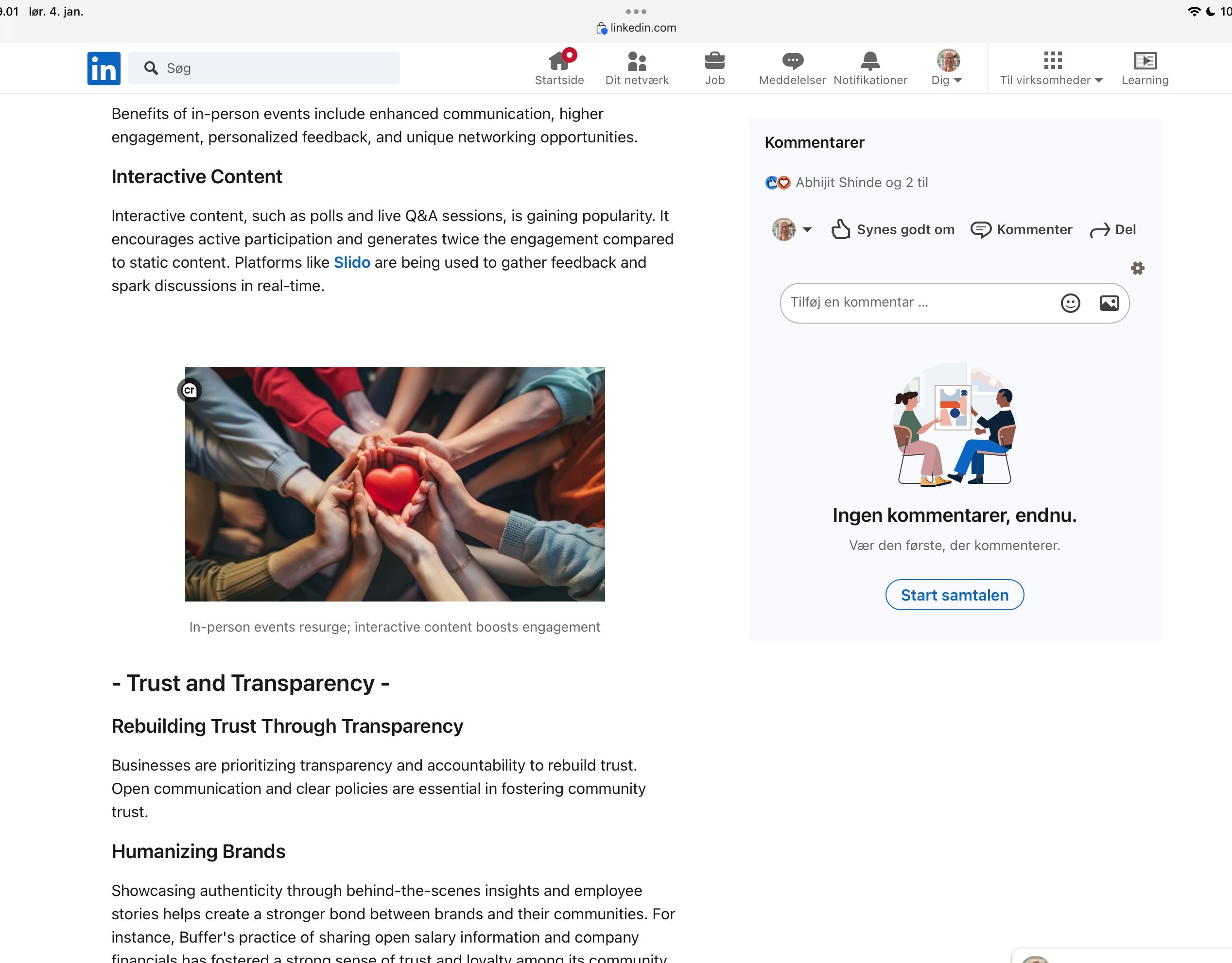Open the Job briefcase icon
Viewport: 1232px width, 963px height.
click(x=715, y=61)
